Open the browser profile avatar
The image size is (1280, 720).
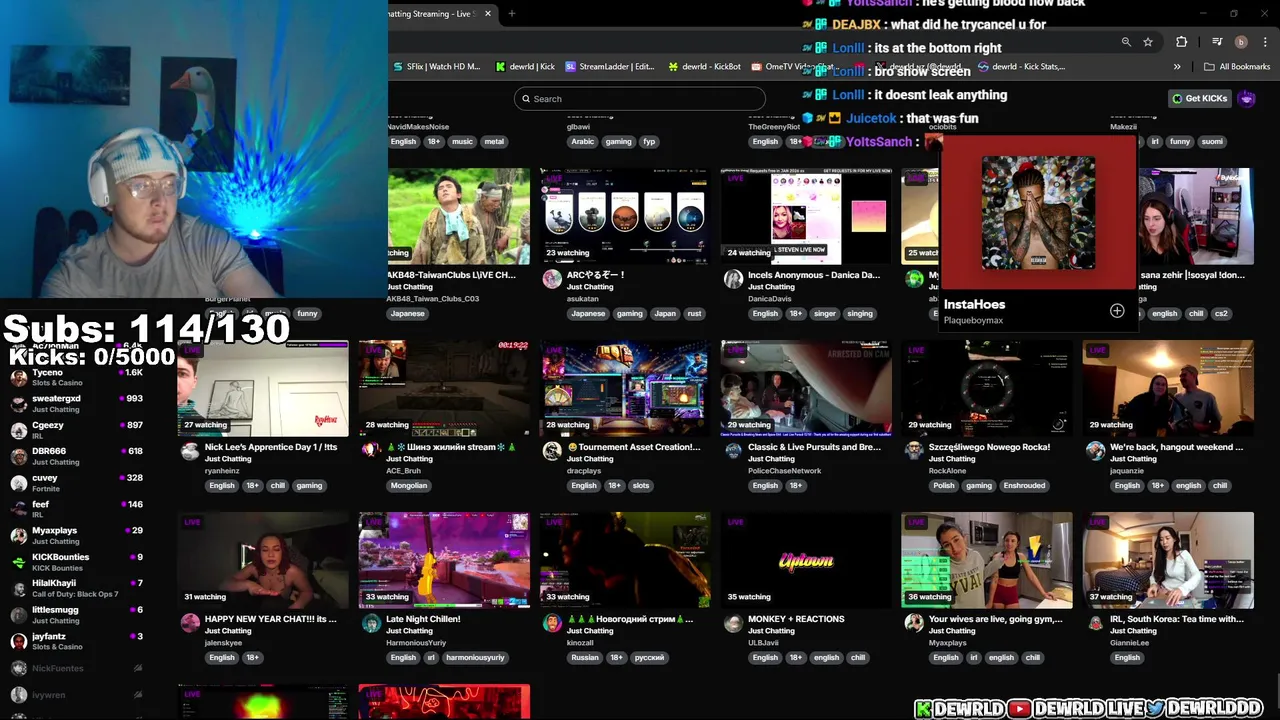coord(1241,42)
